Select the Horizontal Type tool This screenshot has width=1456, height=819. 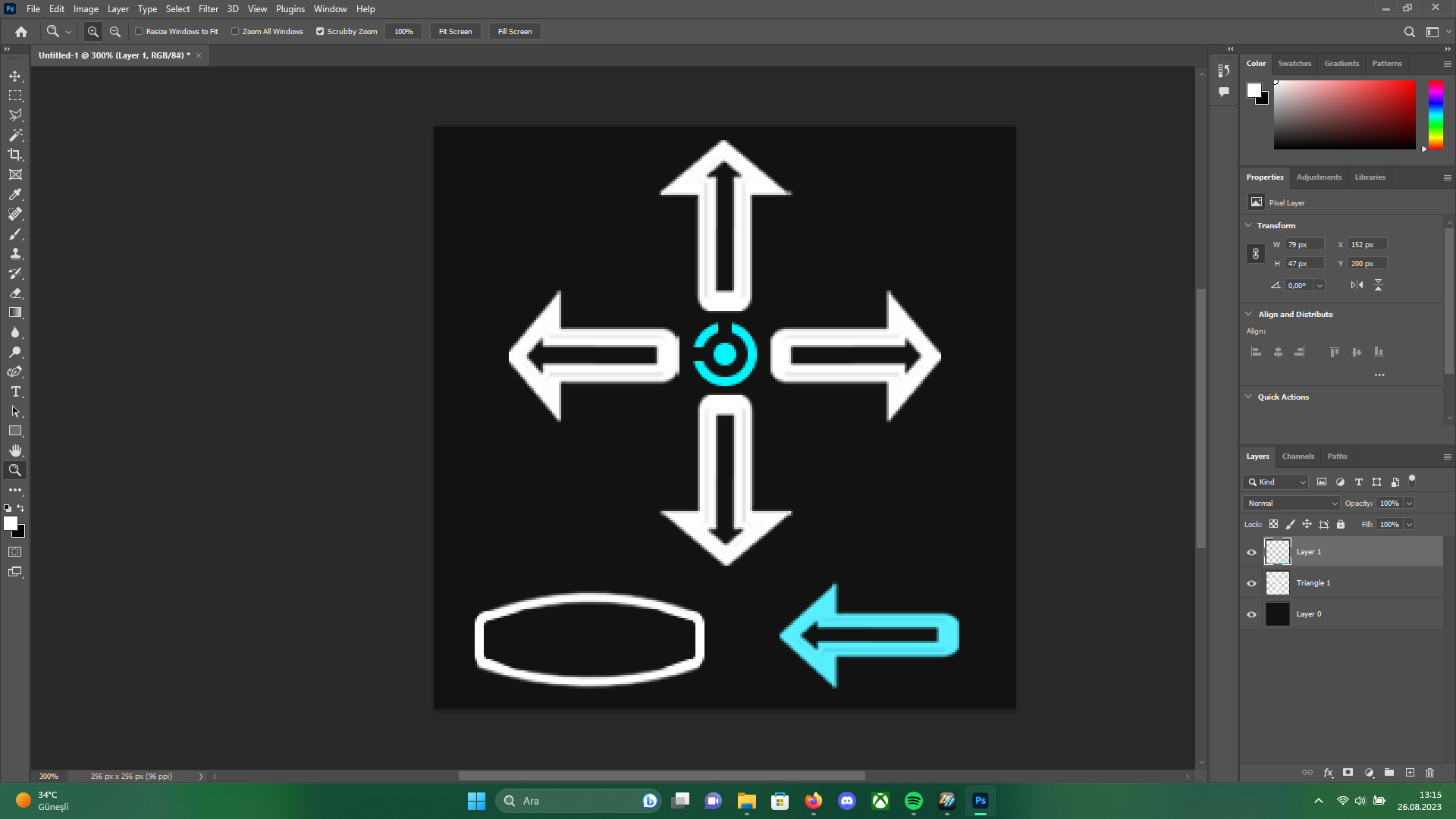[x=15, y=391]
